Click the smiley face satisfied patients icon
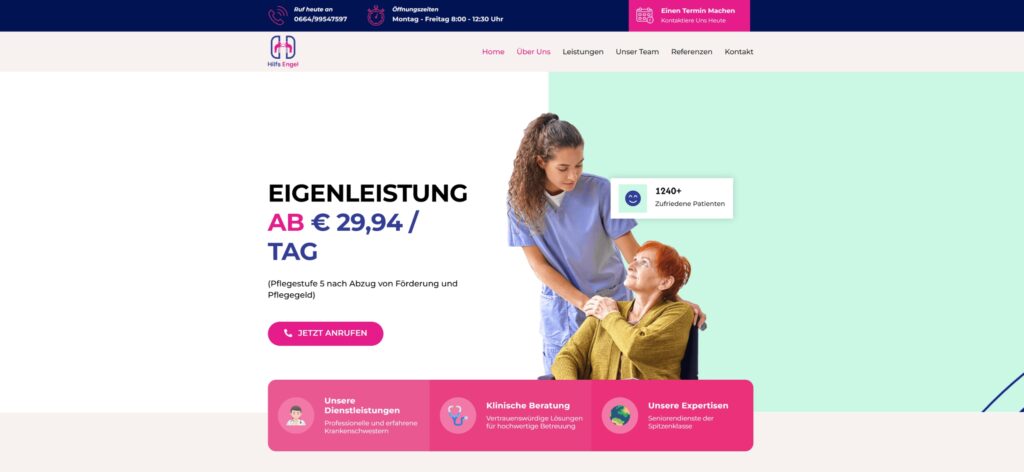 coord(633,198)
